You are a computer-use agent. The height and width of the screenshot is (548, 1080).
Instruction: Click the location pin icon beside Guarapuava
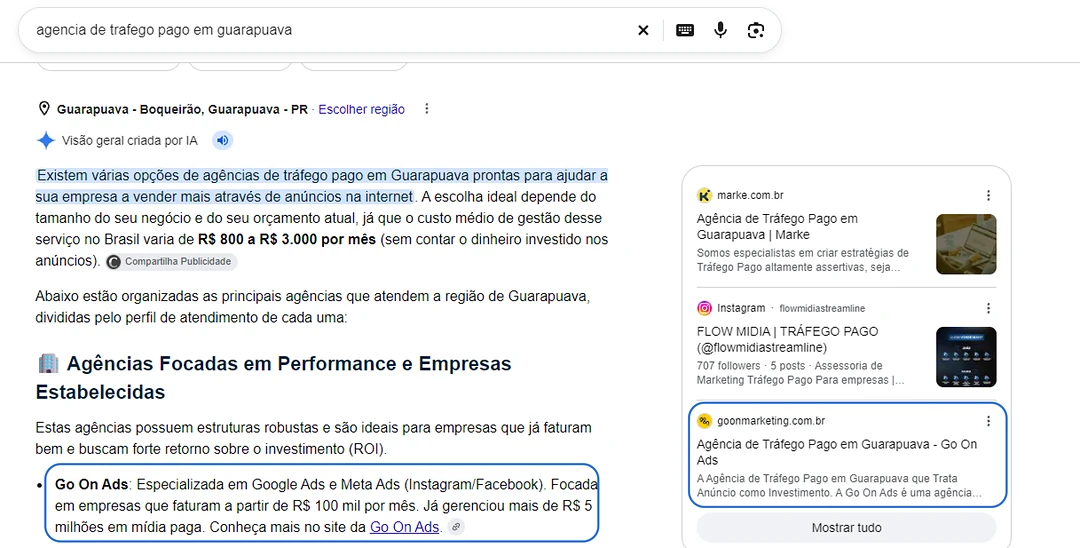click(44, 109)
